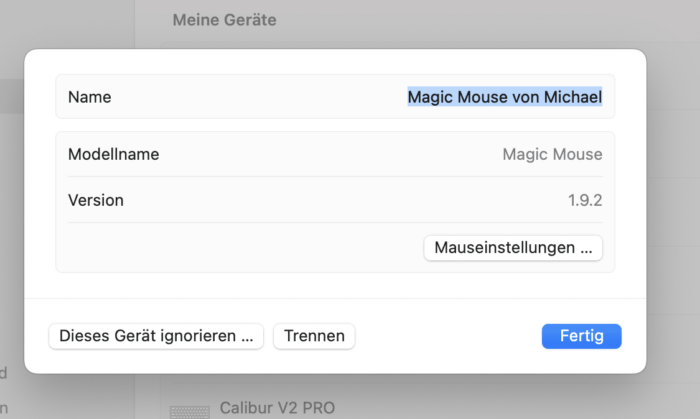Screen dimensions: 700x419
Task: Disconnect the mouse with Trennen
Action: pyautogui.click(x=314, y=336)
